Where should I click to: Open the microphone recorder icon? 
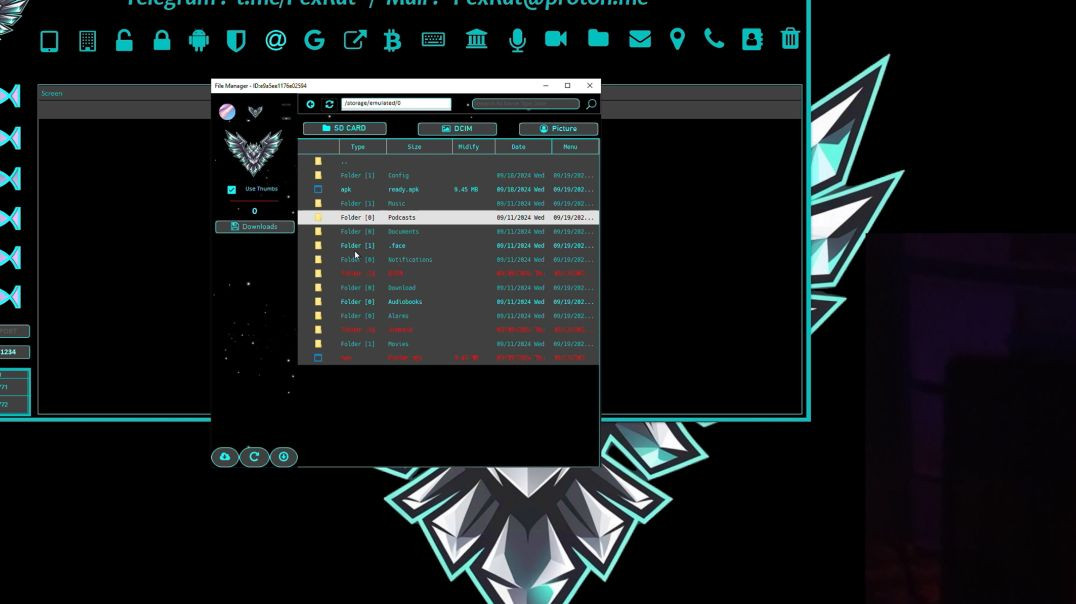click(517, 40)
